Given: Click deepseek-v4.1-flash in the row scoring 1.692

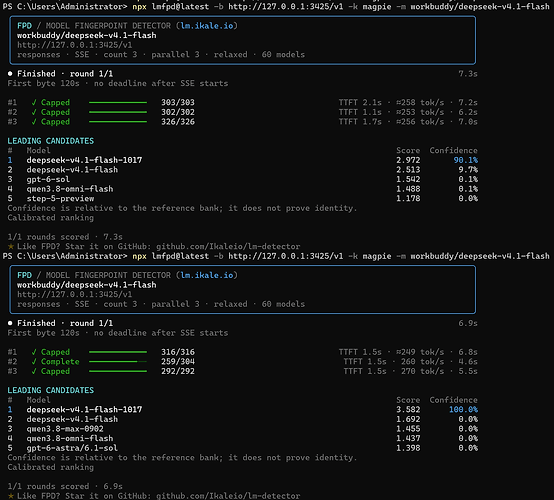Looking at the screenshot, I should click(72, 419).
